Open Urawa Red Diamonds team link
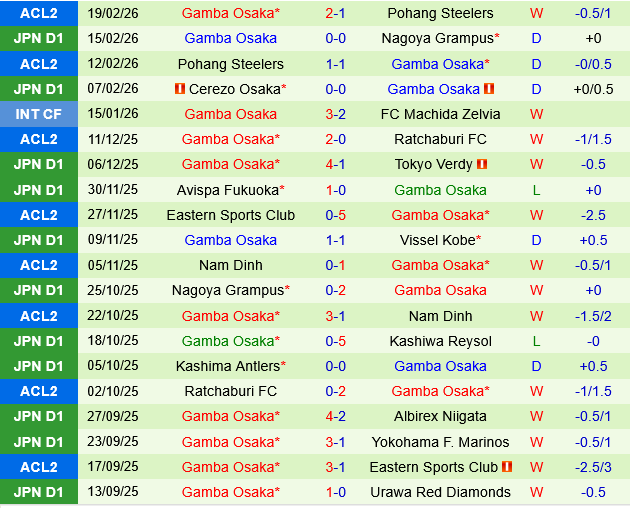This screenshot has width=630, height=508. tap(440, 492)
